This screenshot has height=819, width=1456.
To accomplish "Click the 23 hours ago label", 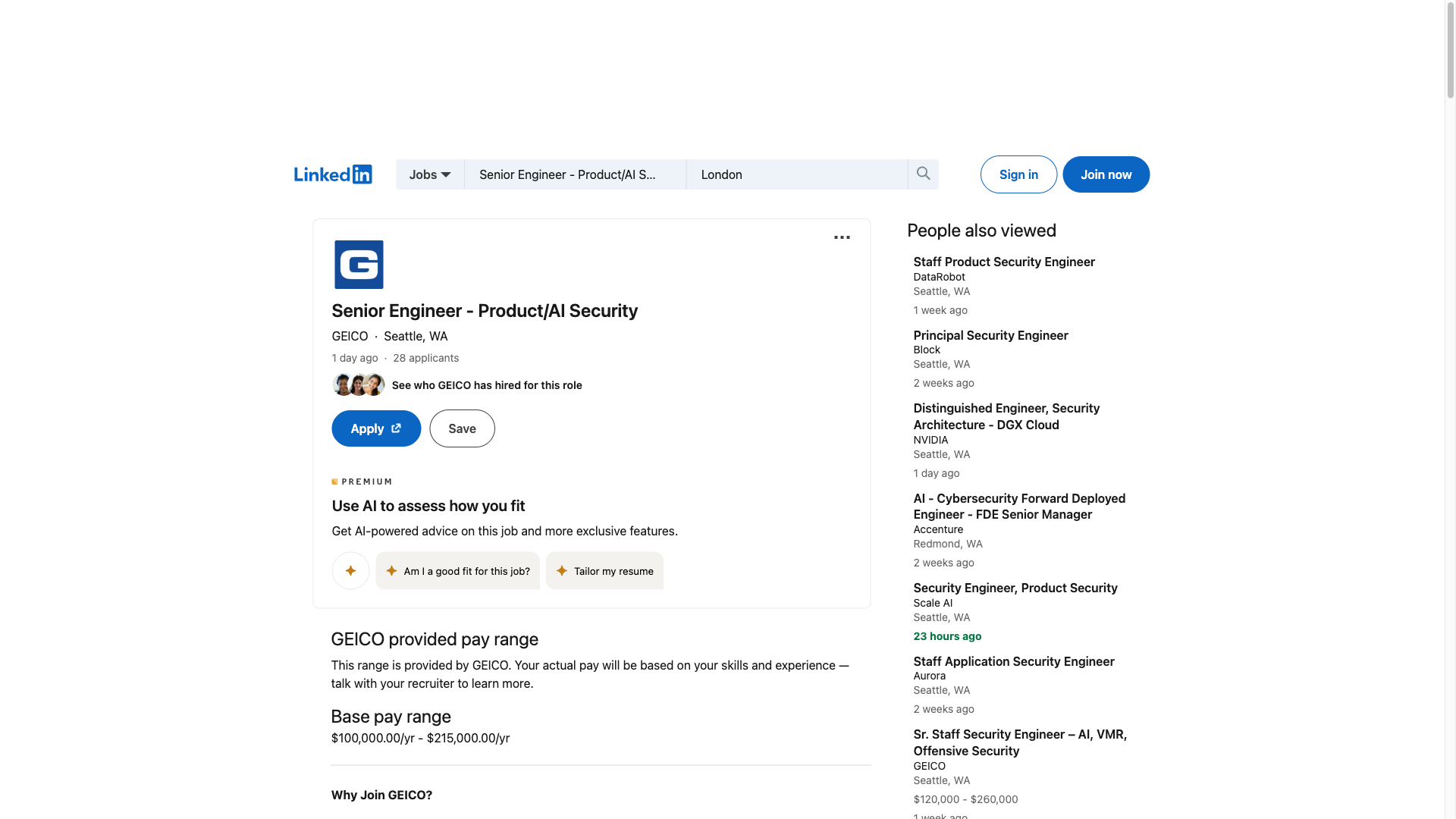I will click(x=947, y=636).
